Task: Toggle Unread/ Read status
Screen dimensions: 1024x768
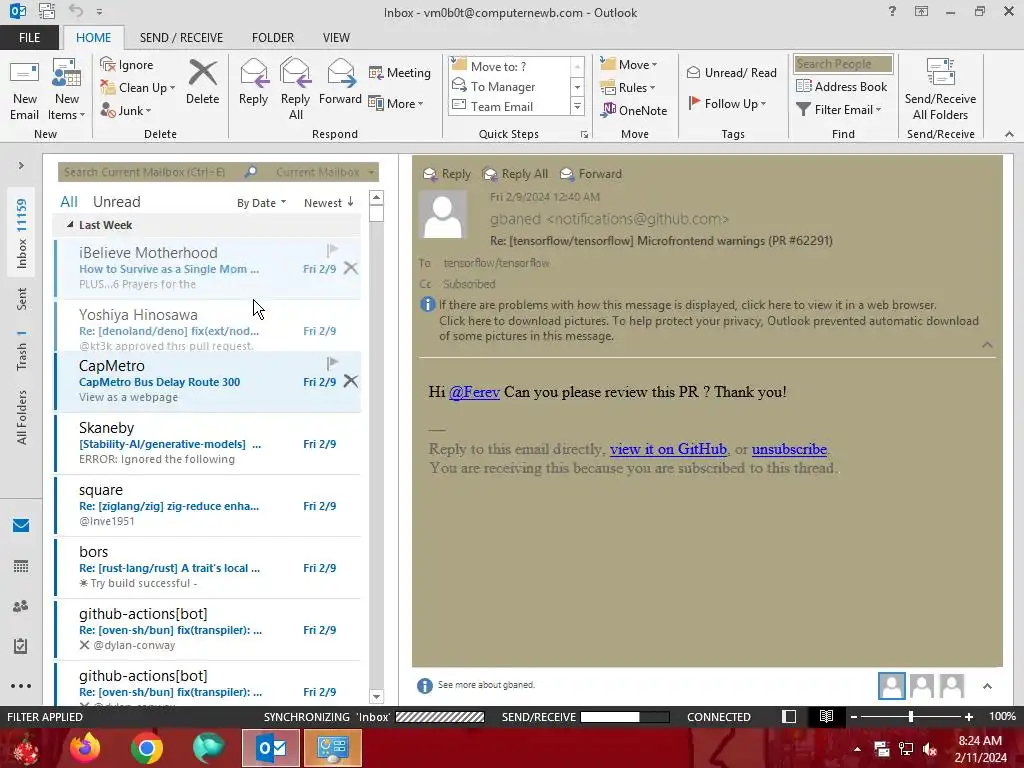Action: point(731,72)
